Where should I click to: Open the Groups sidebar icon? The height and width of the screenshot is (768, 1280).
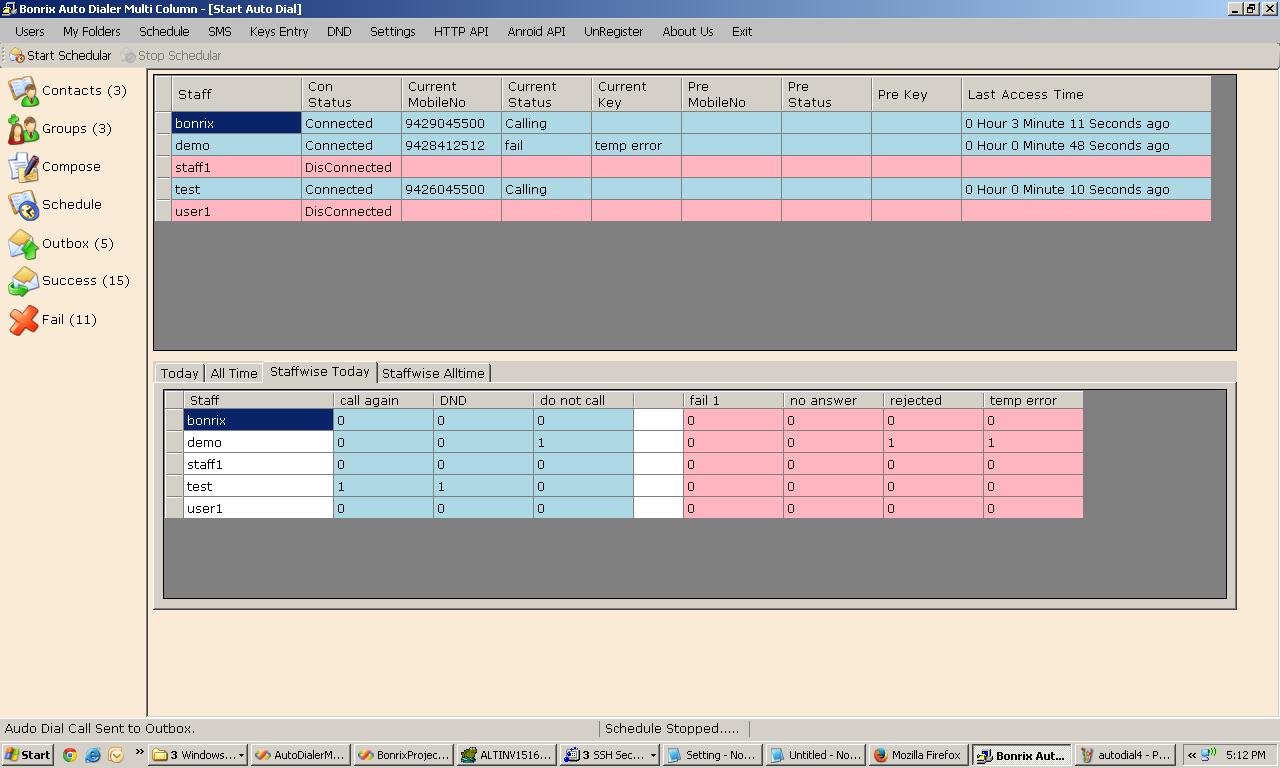click(x=24, y=129)
